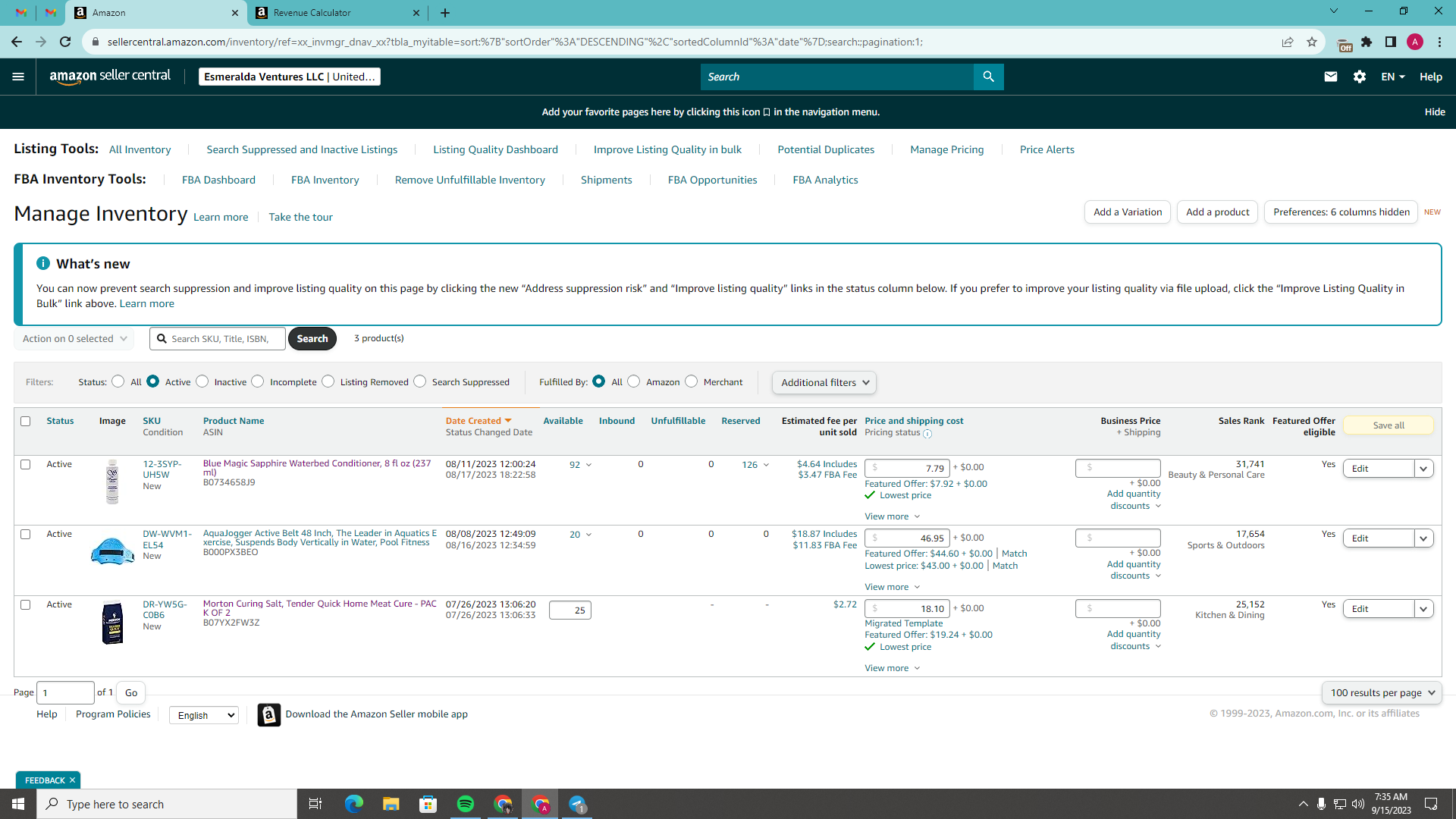The width and height of the screenshot is (1456, 819).
Task: Click the Windows Start button
Action: pyautogui.click(x=18, y=804)
